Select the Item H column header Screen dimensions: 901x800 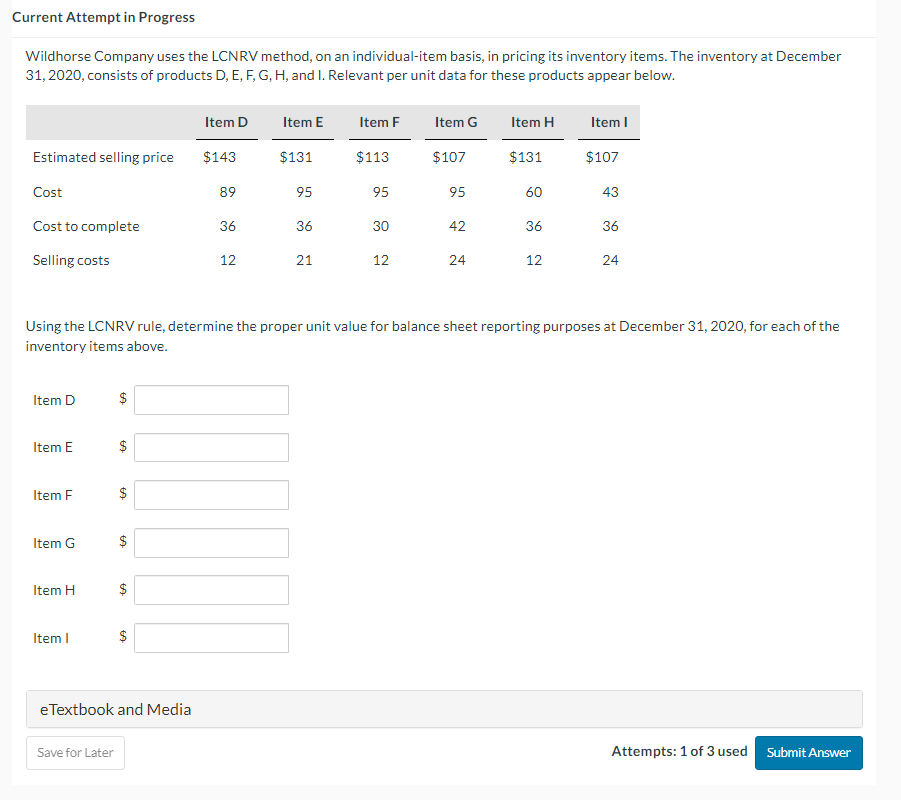click(532, 122)
